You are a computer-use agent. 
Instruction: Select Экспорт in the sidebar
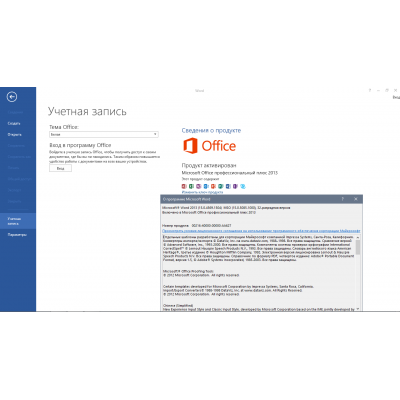click(14, 190)
